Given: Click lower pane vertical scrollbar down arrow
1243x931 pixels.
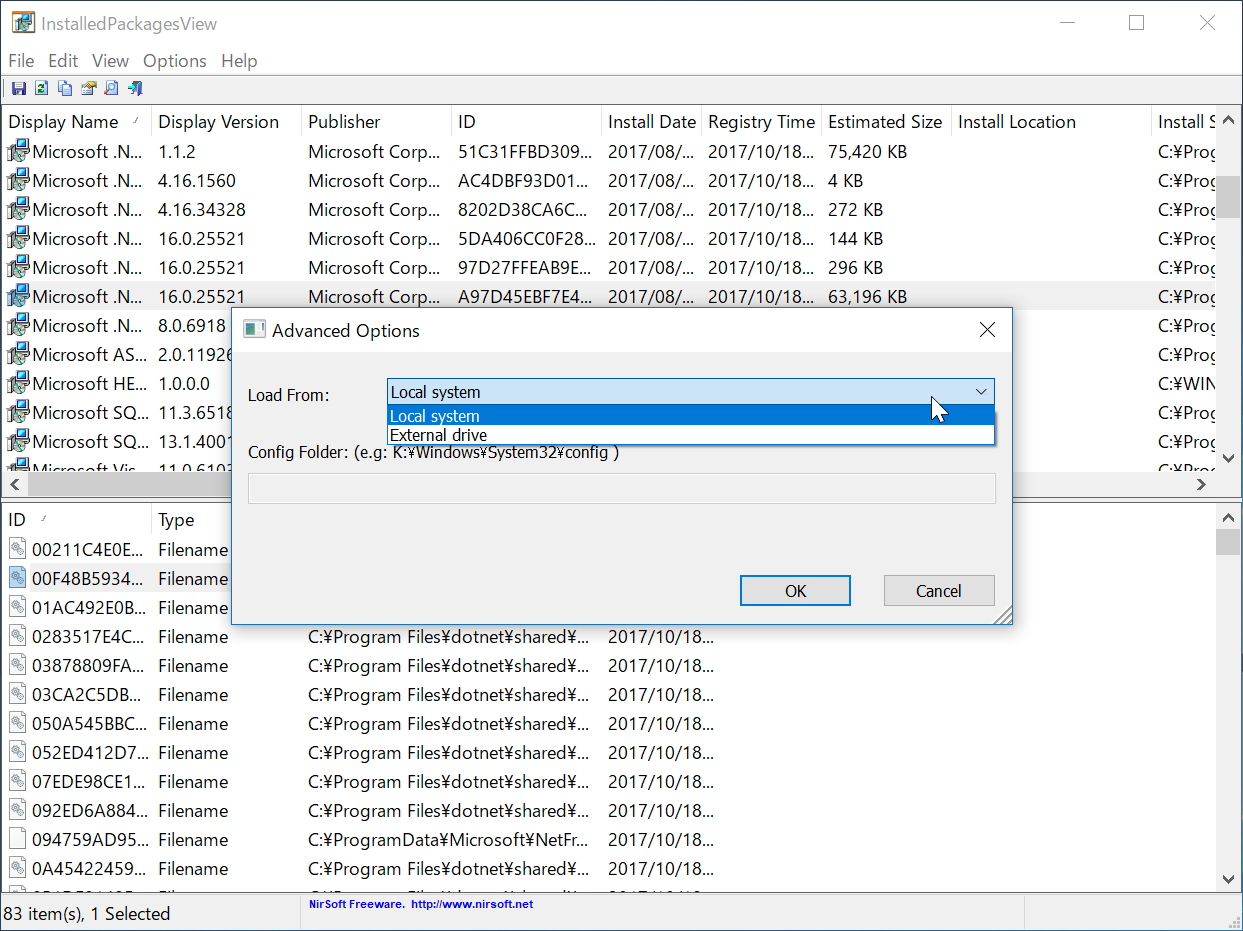Looking at the screenshot, I should click(1229, 879).
